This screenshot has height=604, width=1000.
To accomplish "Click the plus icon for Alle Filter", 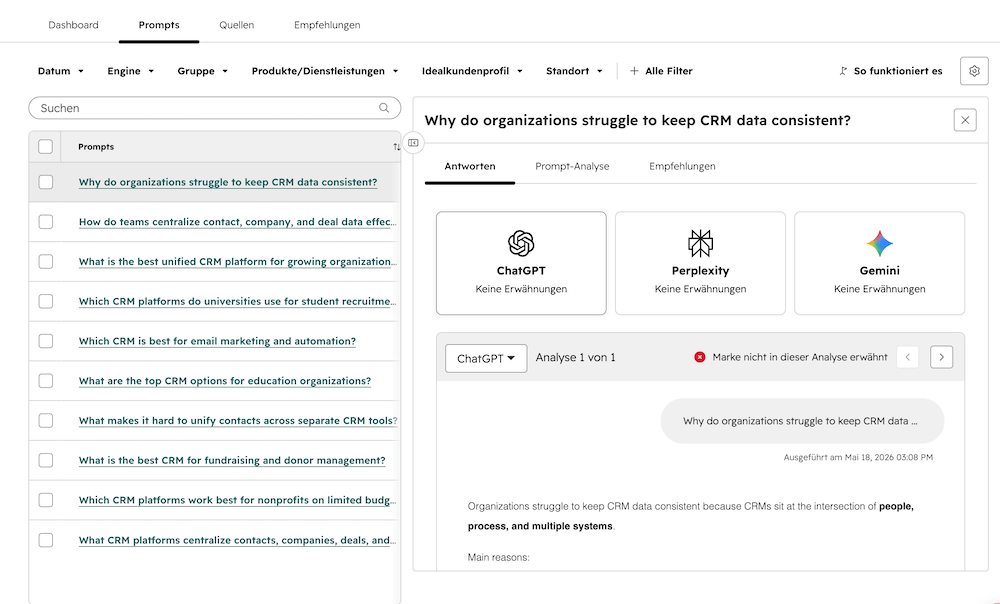I will click(634, 71).
